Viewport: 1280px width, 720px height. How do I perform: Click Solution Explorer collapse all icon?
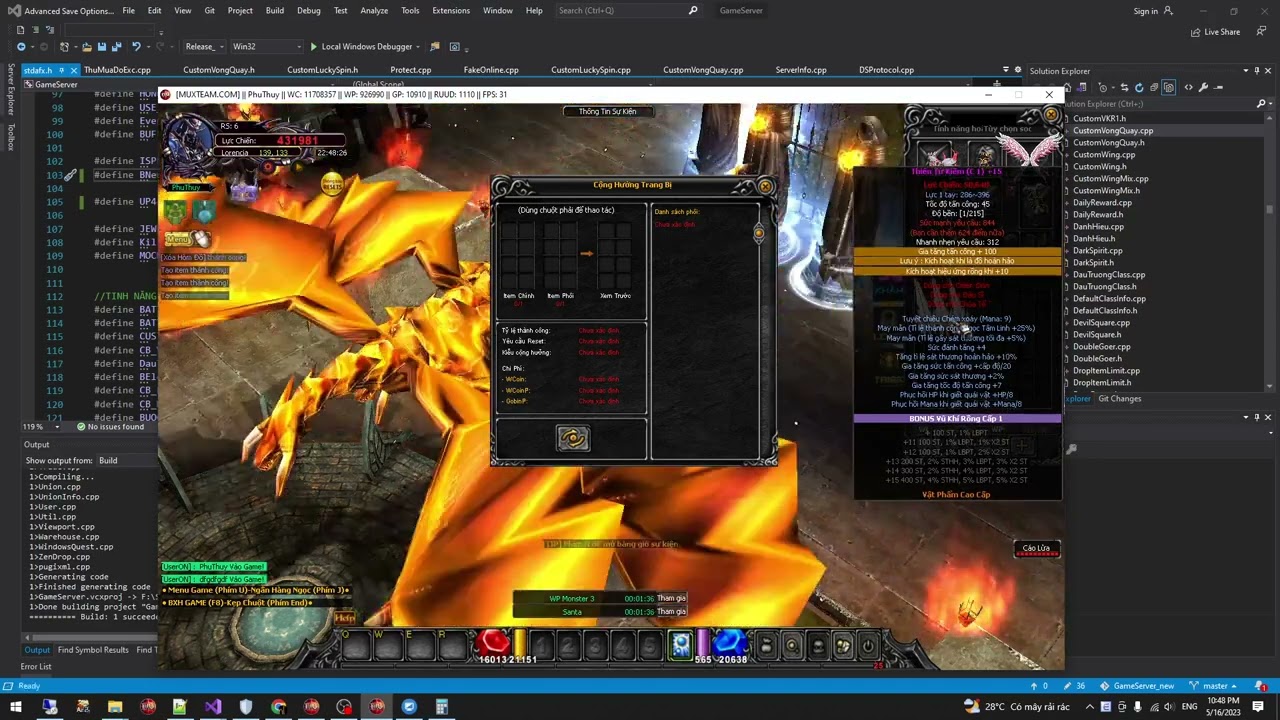(1153, 87)
